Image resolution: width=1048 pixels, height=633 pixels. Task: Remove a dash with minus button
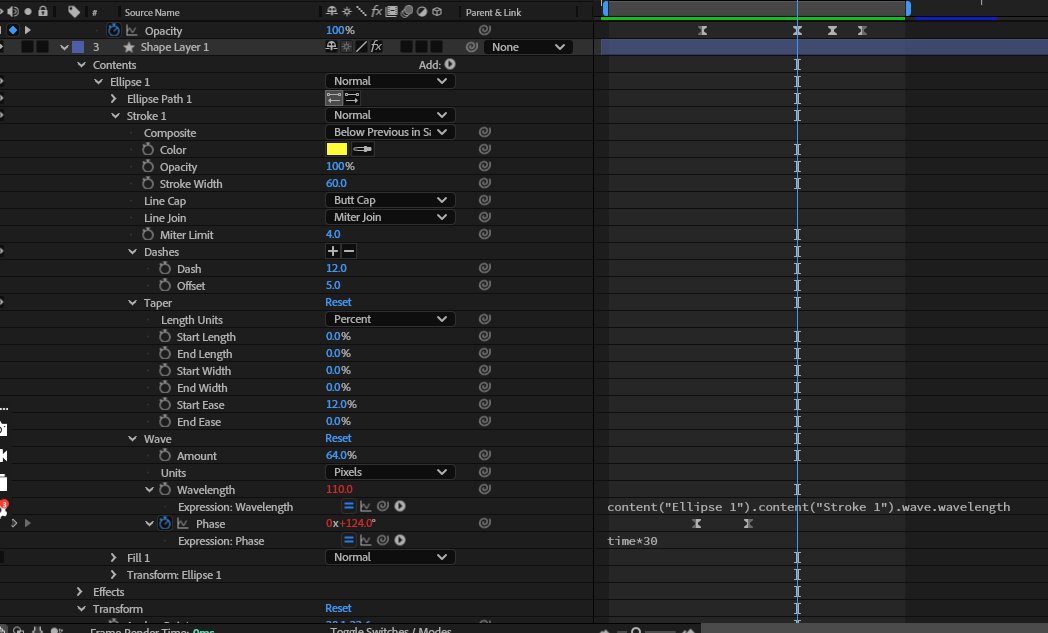pyautogui.click(x=349, y=251)
